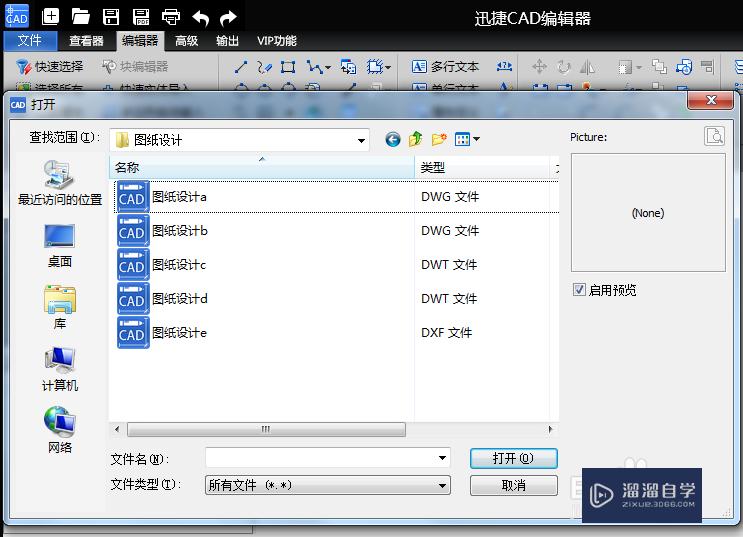743x537 pixels.
Task: Click the 取消 button
Action: (x=514, y=485)
